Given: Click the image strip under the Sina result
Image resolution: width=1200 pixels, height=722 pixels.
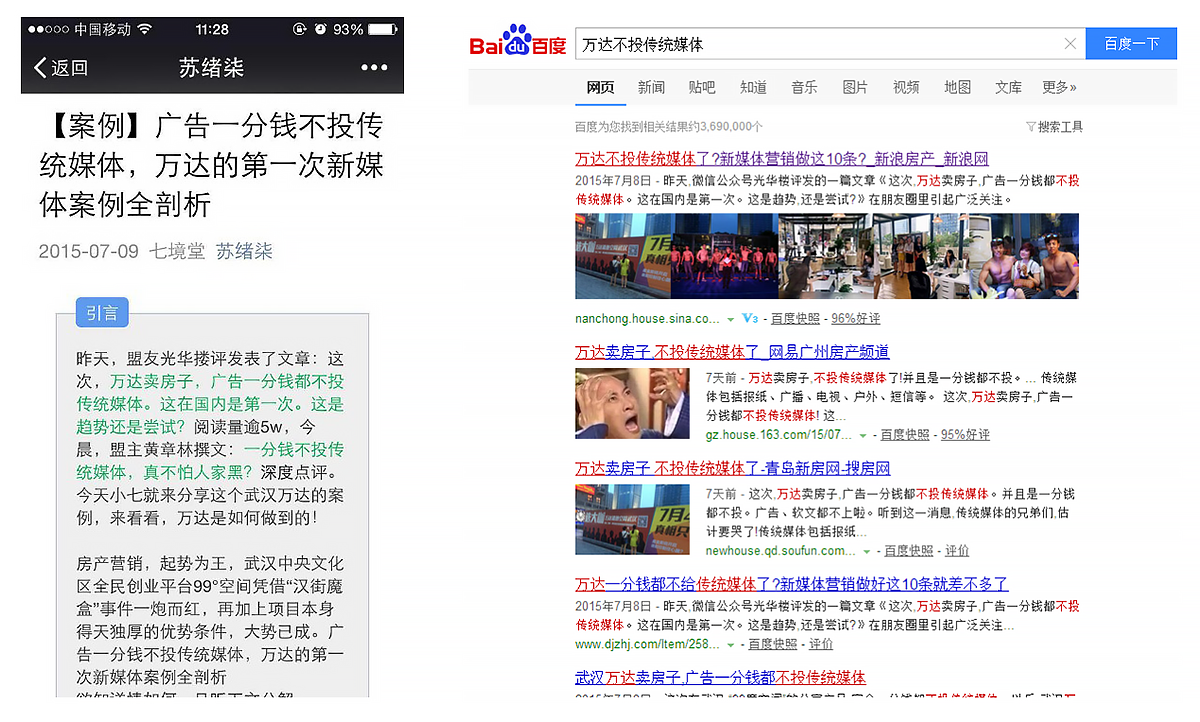Looking at the screenshot, I should click(826, 256).
